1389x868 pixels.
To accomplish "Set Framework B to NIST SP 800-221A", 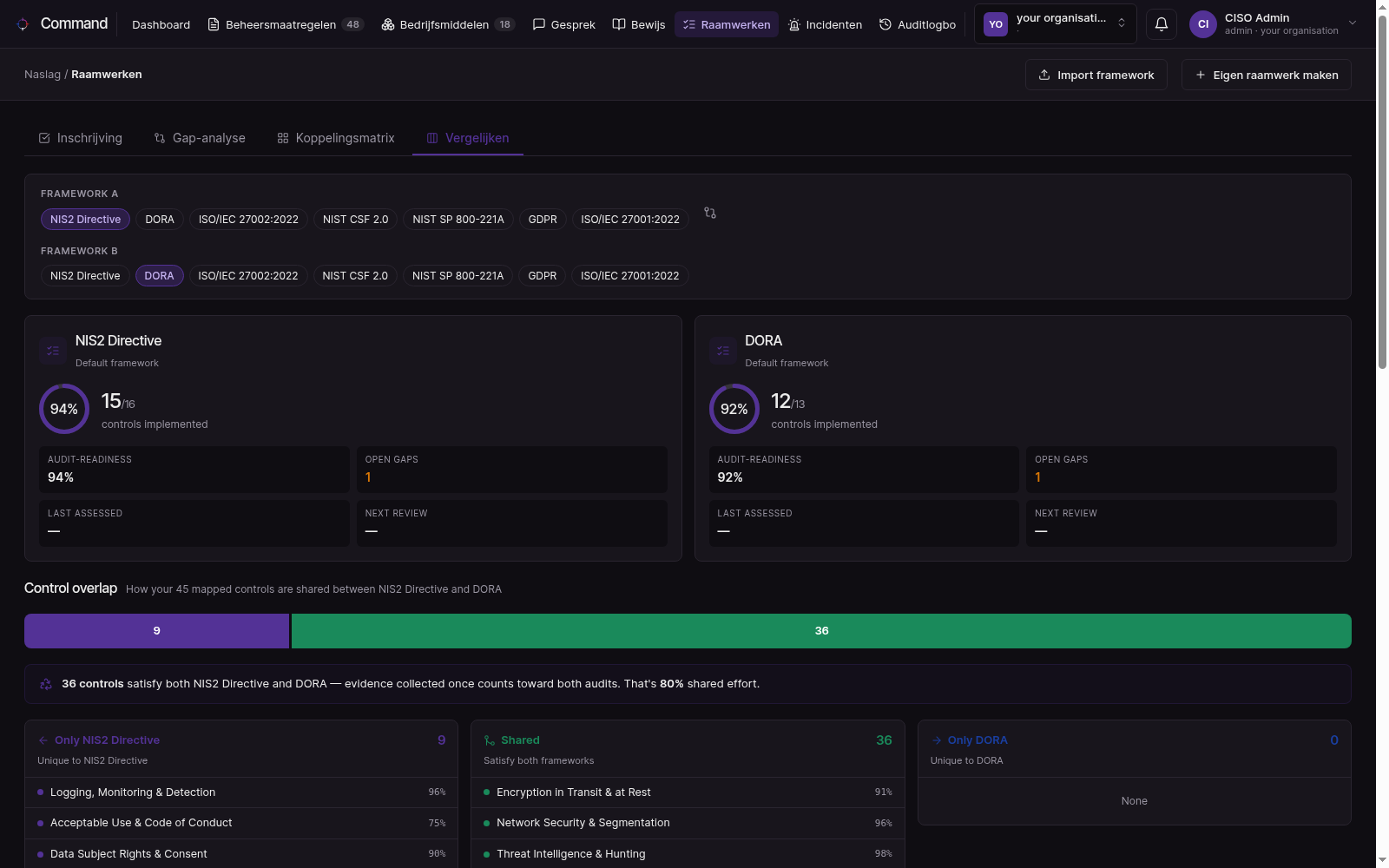I will point(458,276).
